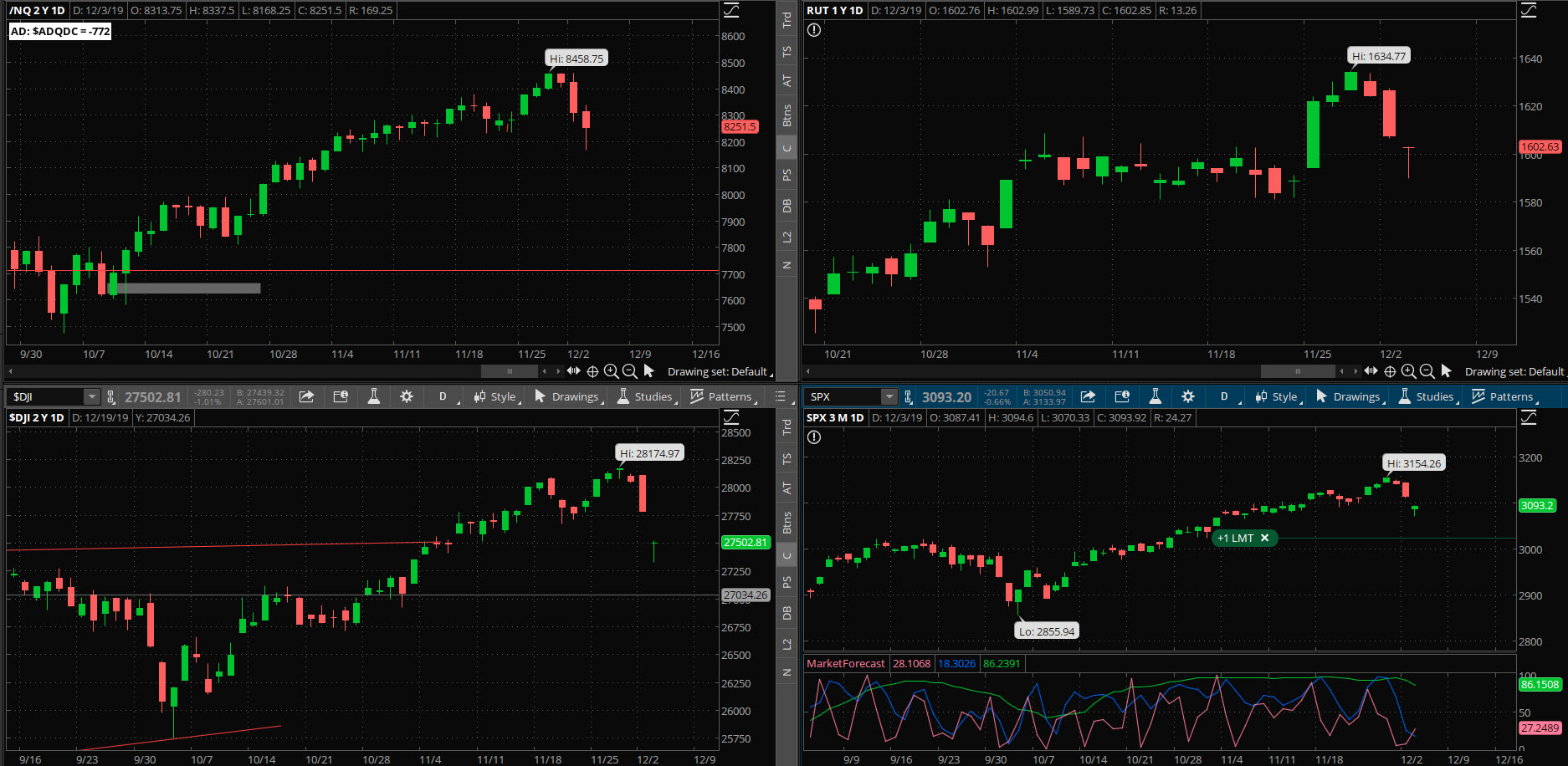Open the SPX chart info icon
This screenshot has height=766, width=1568.
click(1122, 396)
